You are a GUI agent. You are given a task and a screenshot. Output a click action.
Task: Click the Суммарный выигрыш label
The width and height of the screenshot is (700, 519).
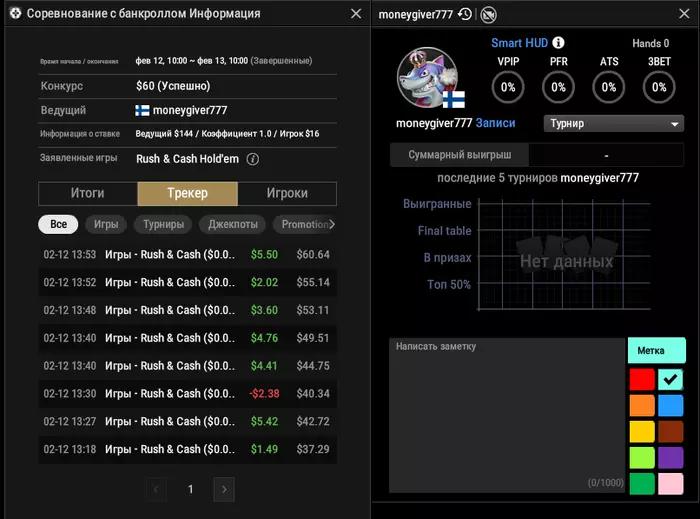(459, 155)
